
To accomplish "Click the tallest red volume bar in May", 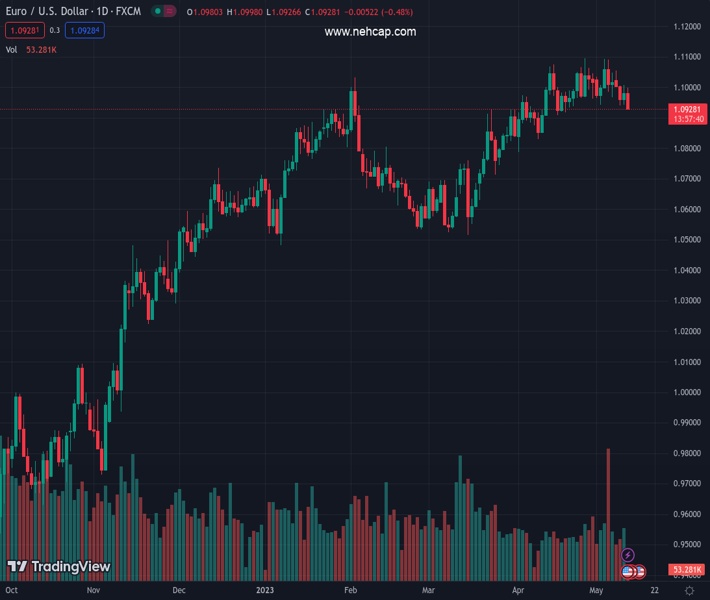I will click(607, 500).
